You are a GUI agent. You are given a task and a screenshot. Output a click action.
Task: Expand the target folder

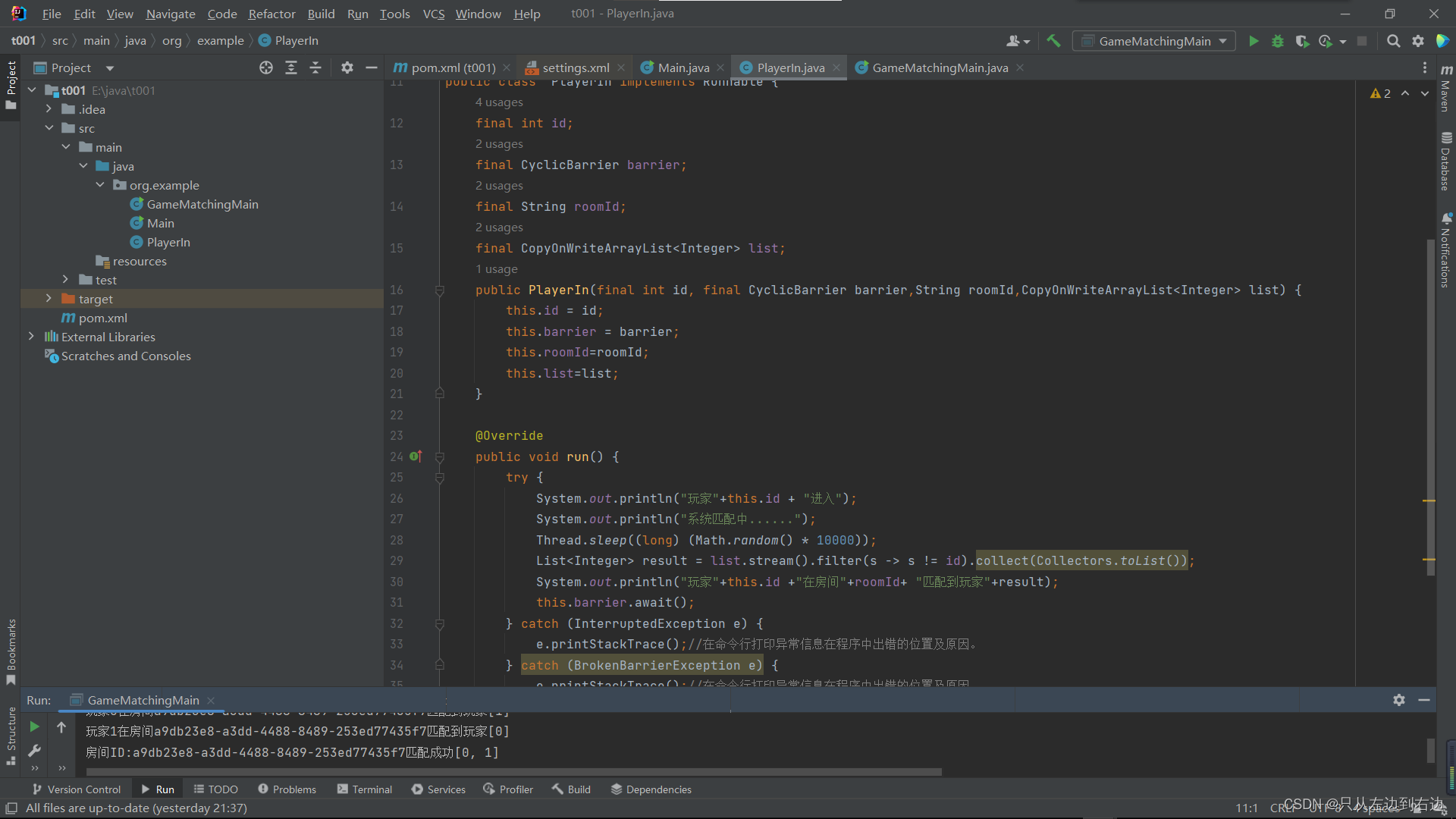49,299
